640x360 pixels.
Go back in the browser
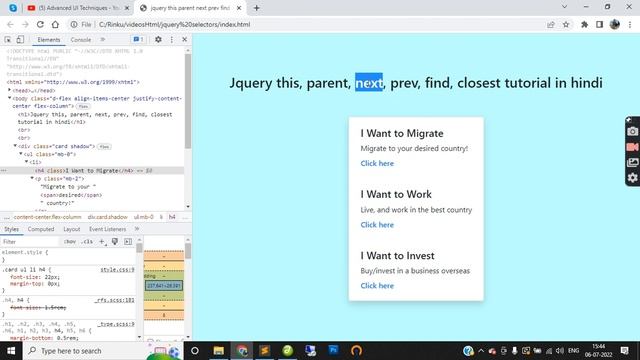coord(10,24)
